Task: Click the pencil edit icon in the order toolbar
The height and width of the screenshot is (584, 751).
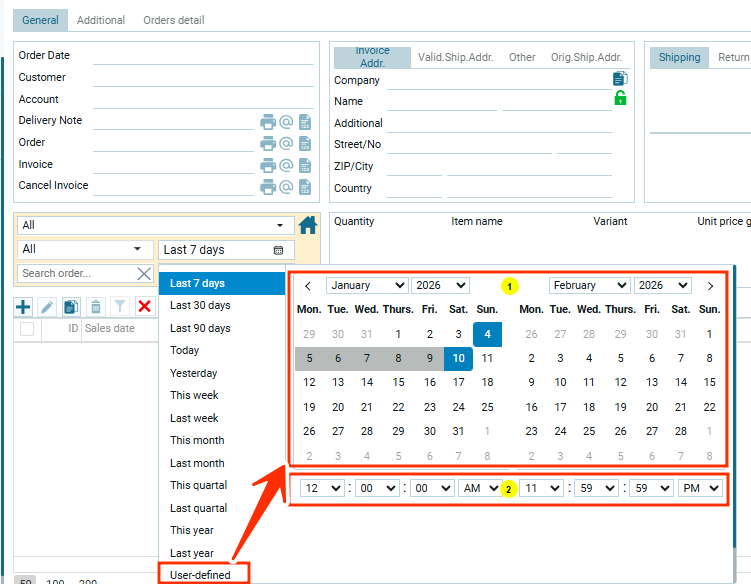Action: click(47, 306)
